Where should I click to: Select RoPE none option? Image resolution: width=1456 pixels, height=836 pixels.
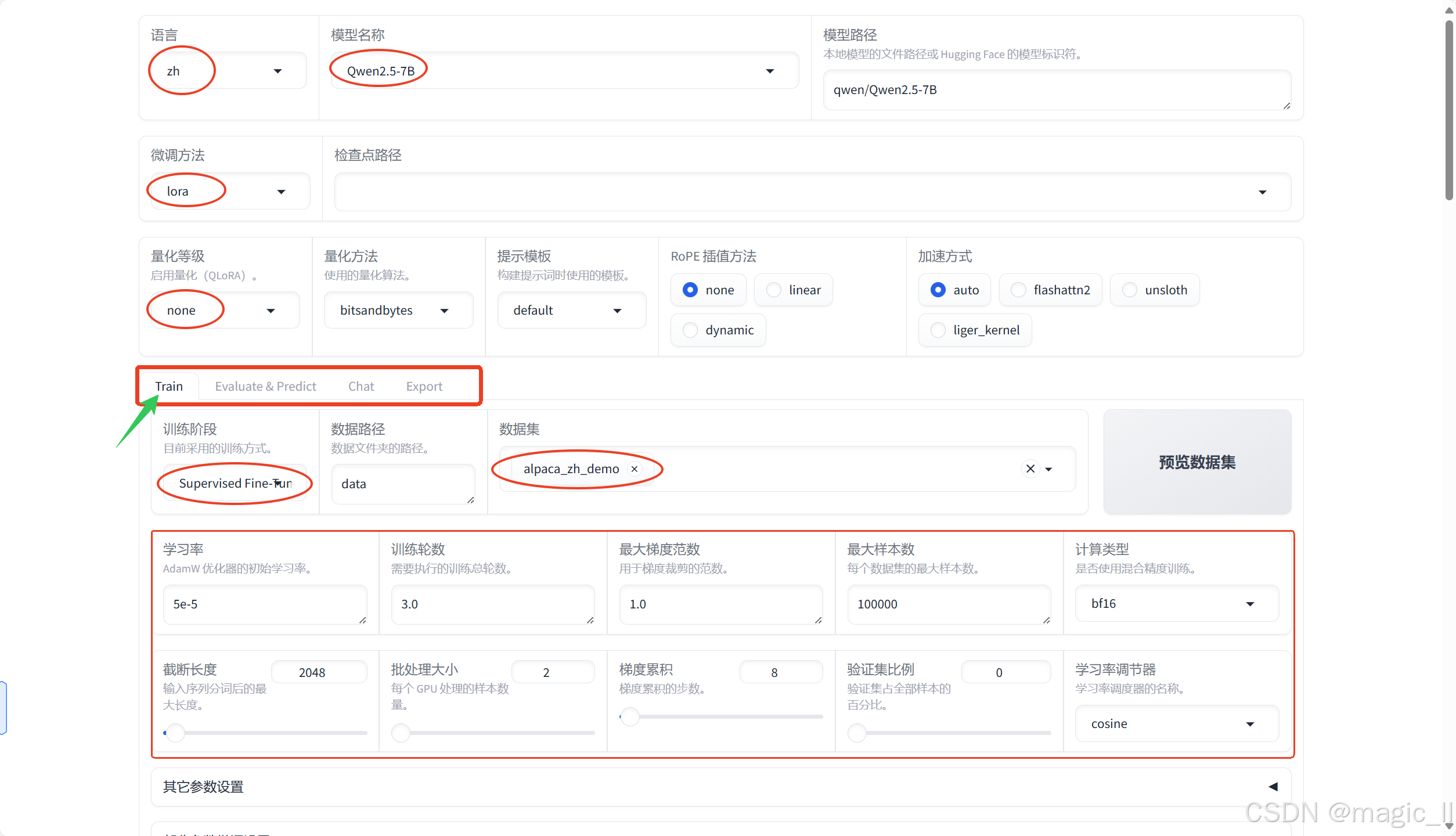coord(708,290)
